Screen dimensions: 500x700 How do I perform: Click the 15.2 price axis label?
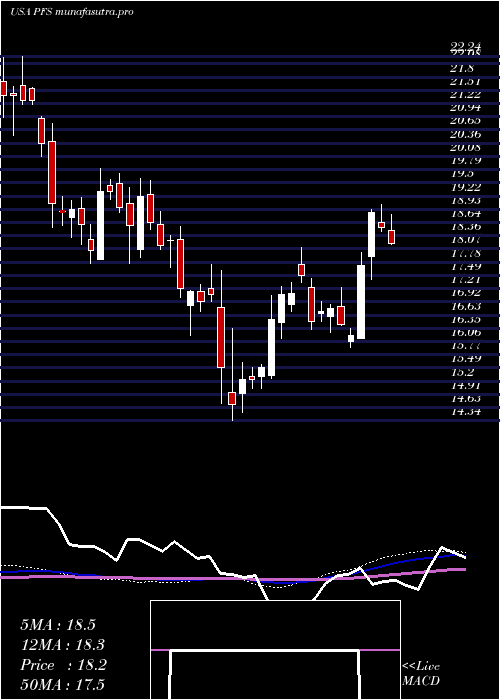462,371
